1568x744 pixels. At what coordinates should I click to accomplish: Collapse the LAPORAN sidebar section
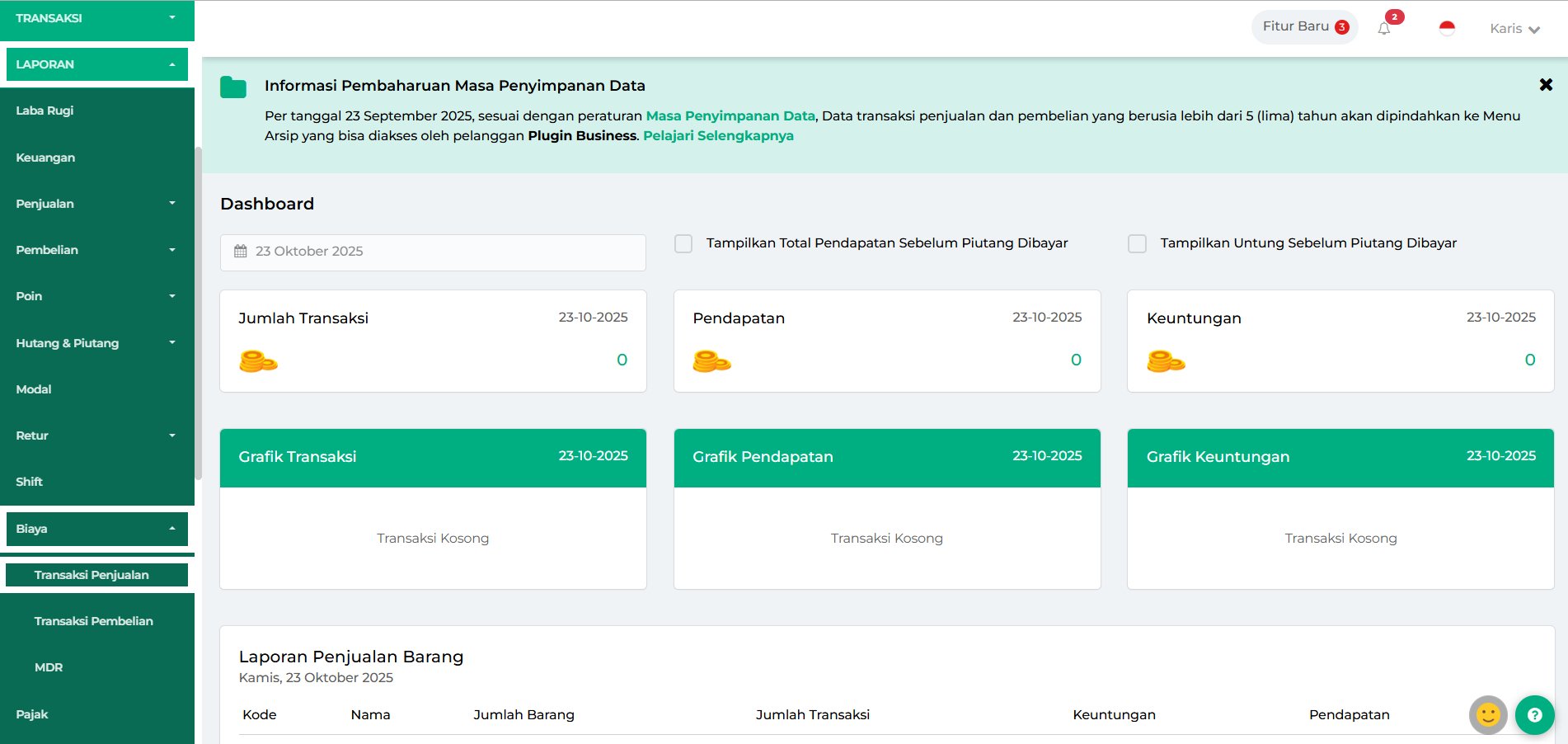[96, 64]
